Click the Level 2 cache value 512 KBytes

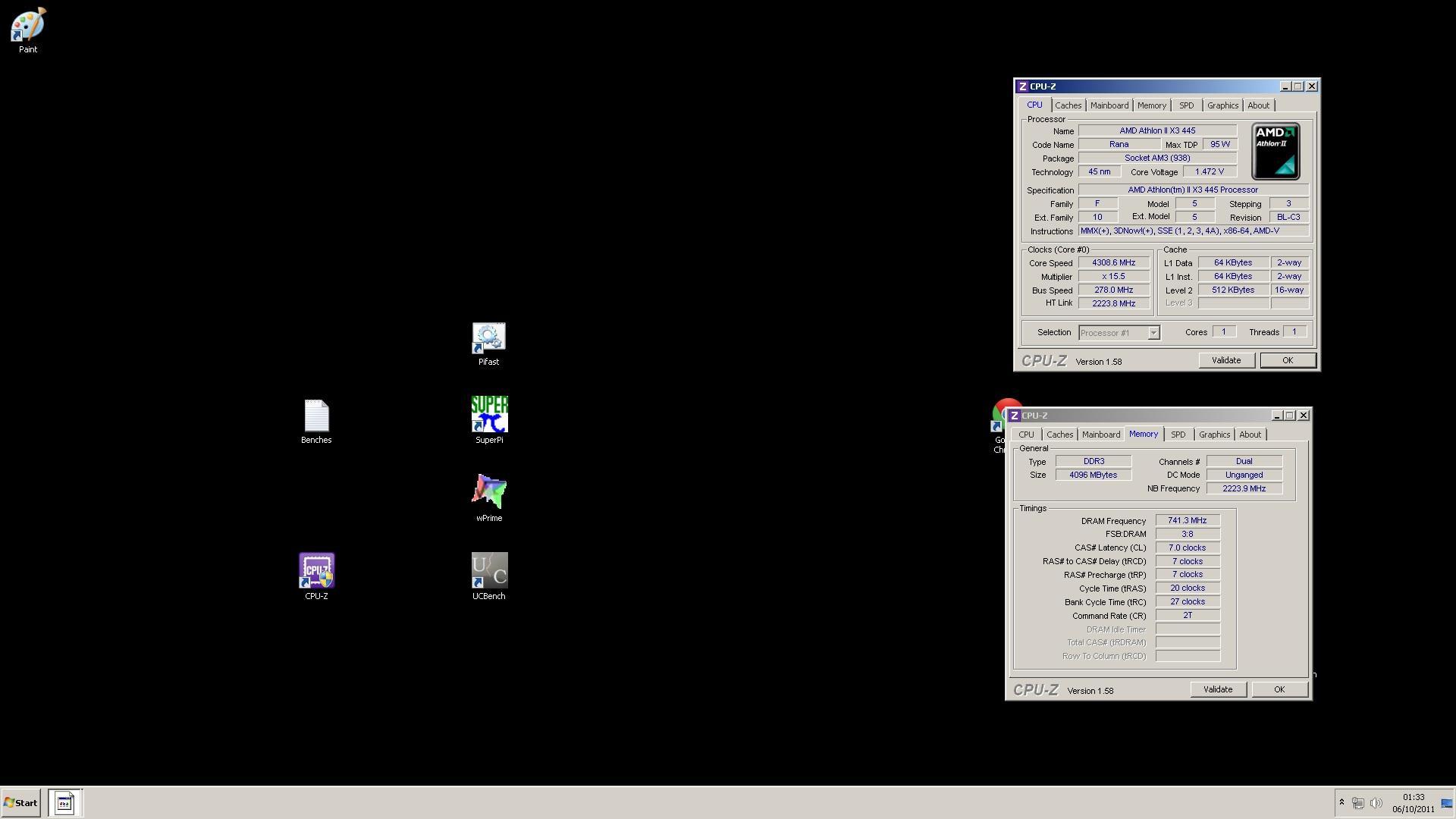point(1233,290)
